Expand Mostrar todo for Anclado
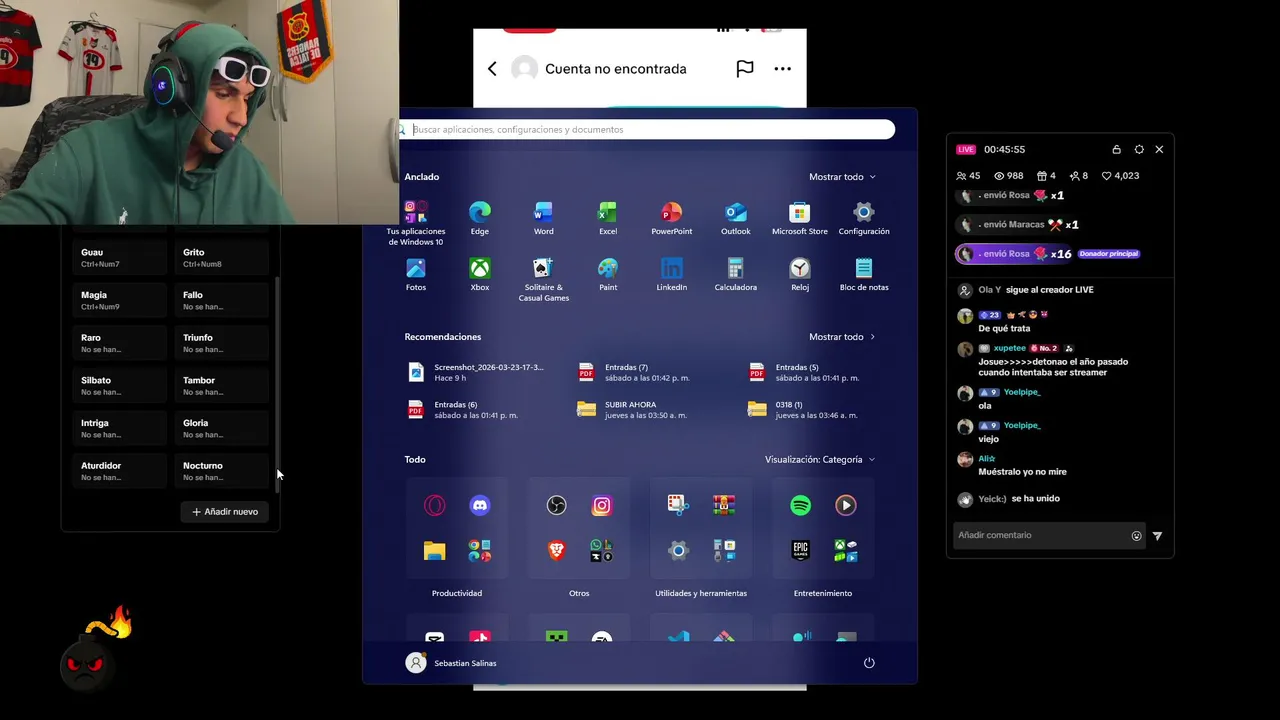Viewport: 1280px width, 720px height. (842, 177)
